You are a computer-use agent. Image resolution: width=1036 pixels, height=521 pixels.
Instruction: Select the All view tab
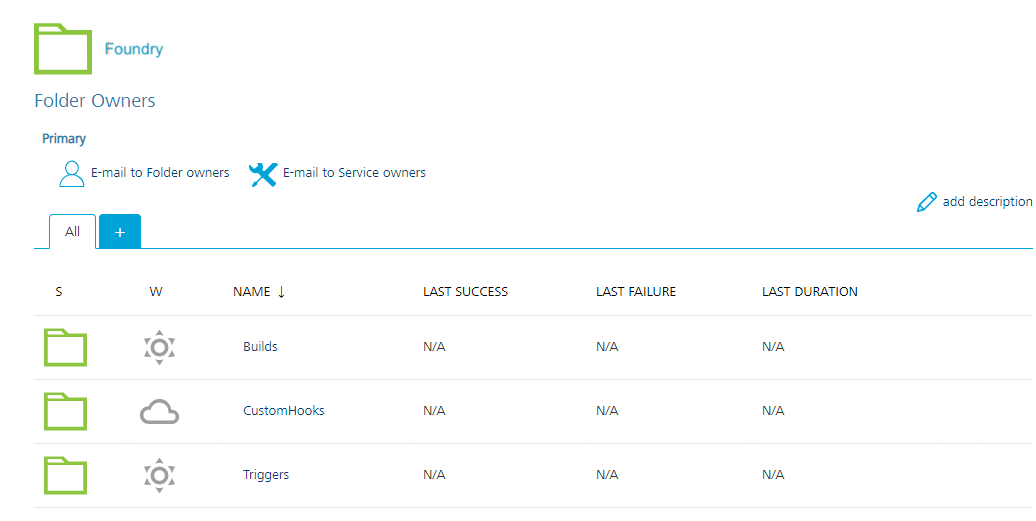click(x=73, y=232)
